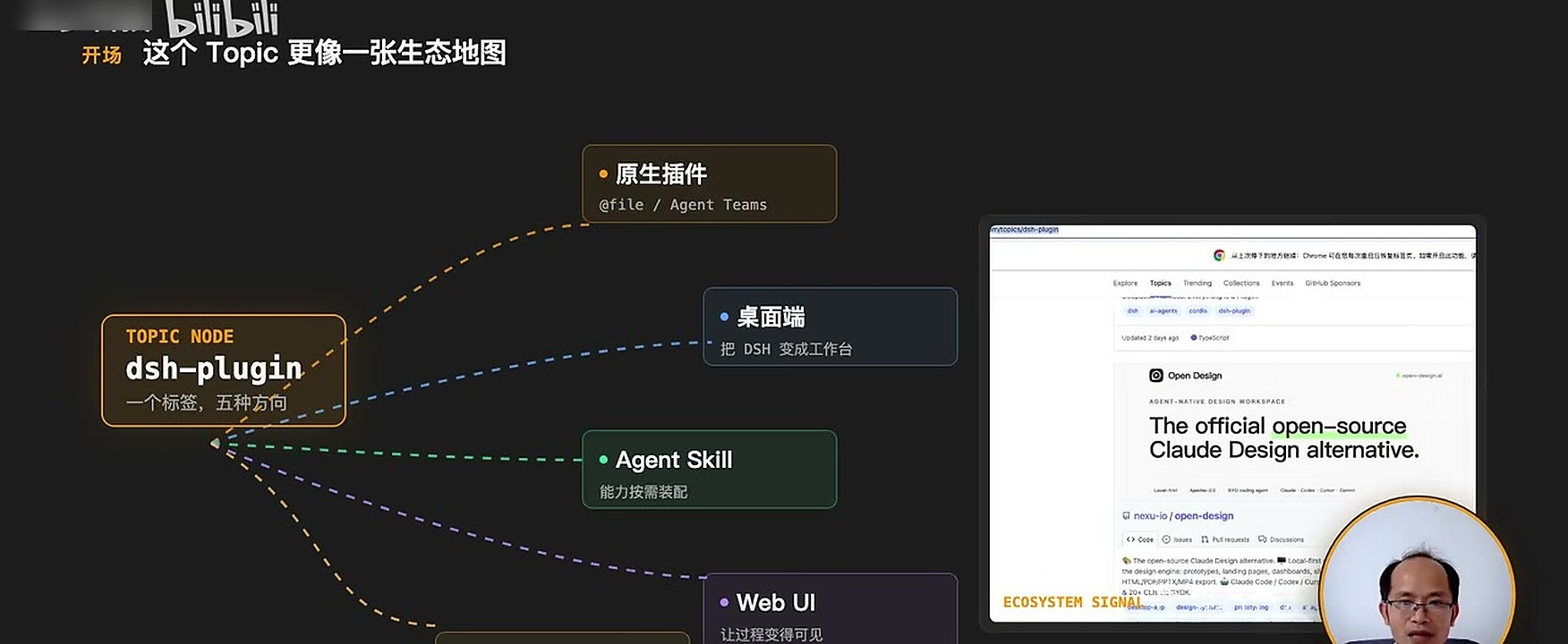Click the "@file / Agent Teams" subtitle
Viewport: 1568px width, 644px height.
tap(683, 205)
